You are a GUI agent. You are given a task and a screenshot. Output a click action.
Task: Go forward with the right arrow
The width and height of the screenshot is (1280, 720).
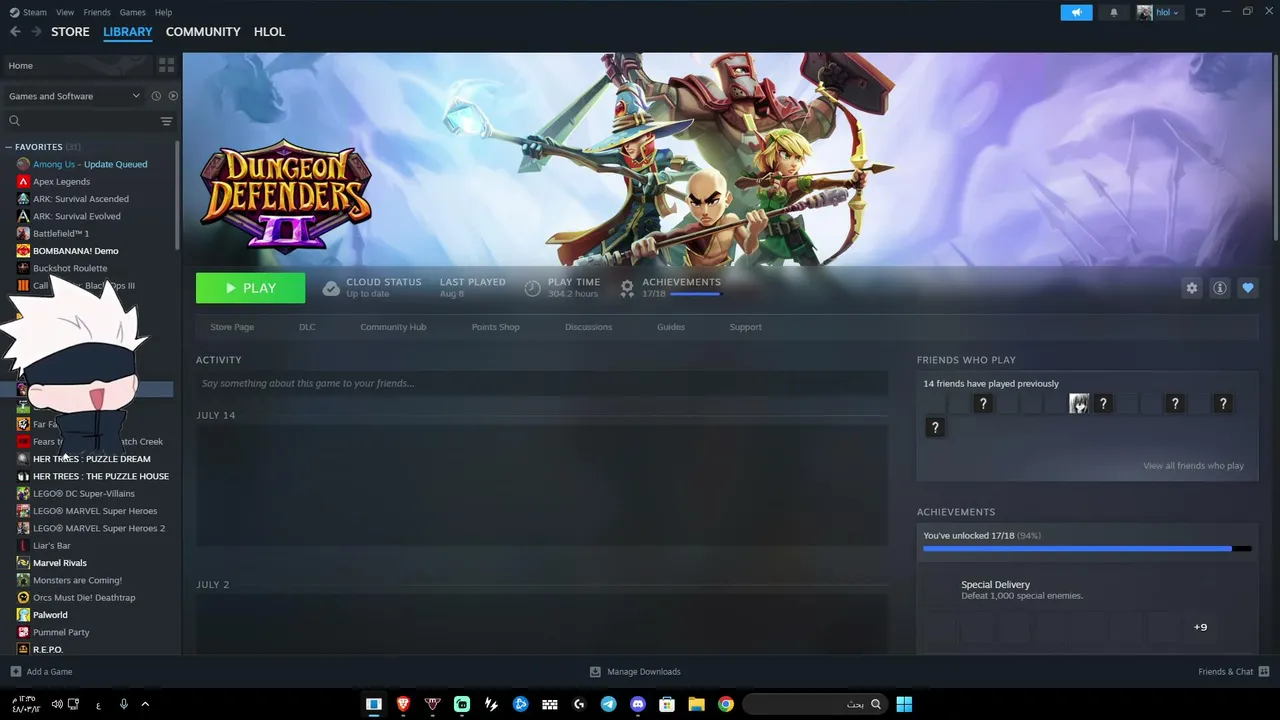[36, 32]
